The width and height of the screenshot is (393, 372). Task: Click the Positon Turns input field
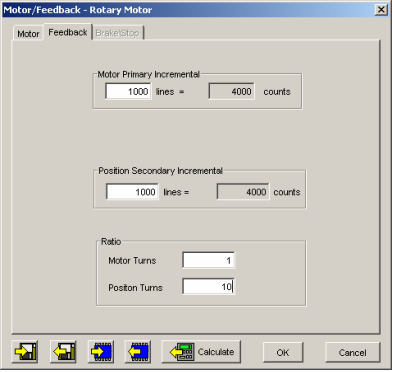pos(208,287)
